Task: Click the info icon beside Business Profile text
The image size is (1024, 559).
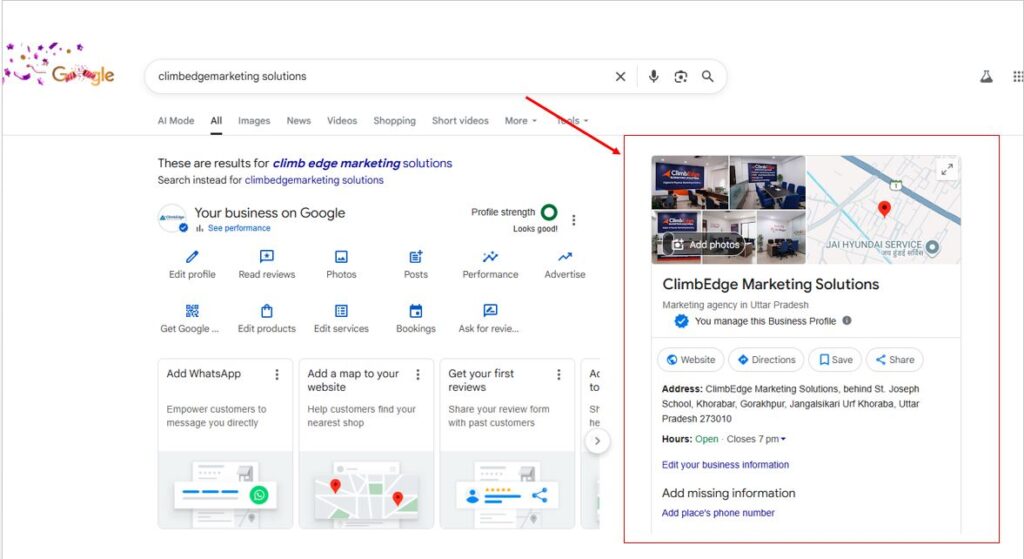Action: [846, 321]
